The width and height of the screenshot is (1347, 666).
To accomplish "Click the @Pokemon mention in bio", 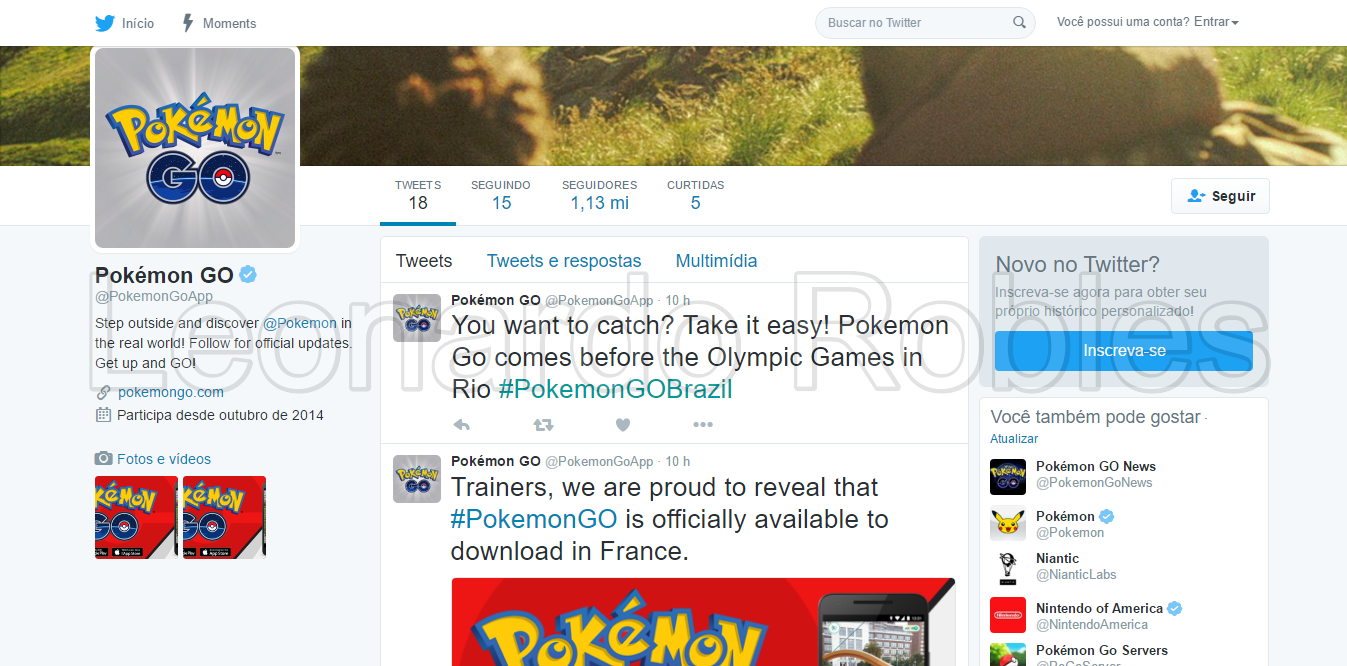I will click(x=300, y=323).
